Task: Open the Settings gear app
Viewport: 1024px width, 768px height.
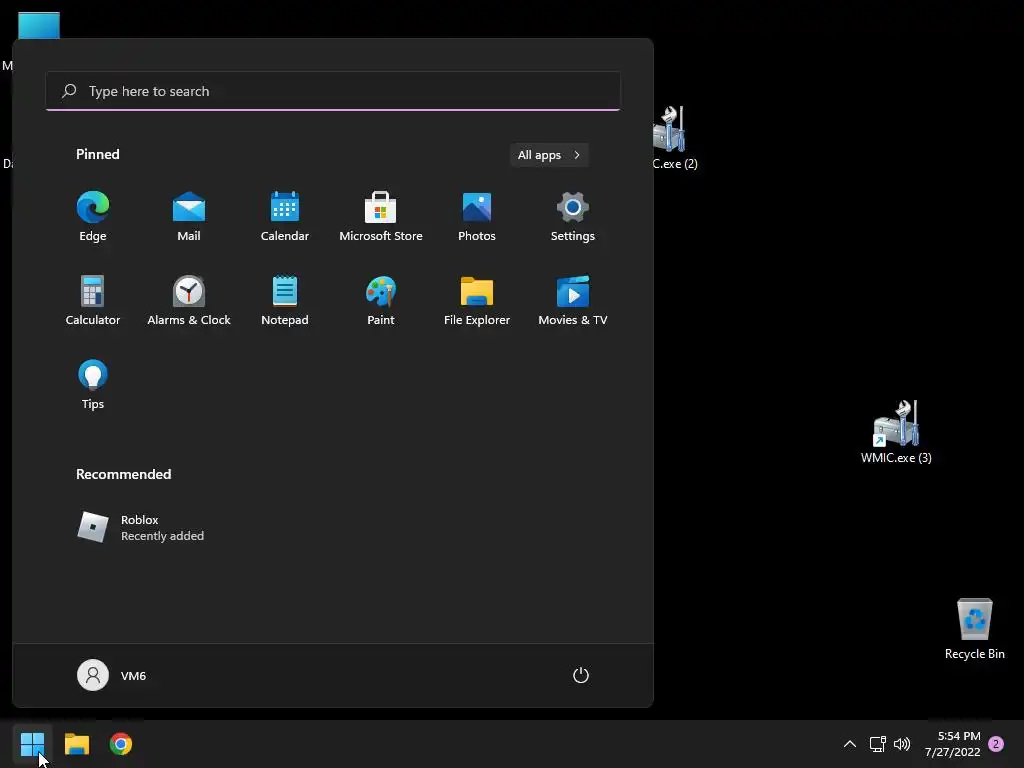Action: pos(573,217)
